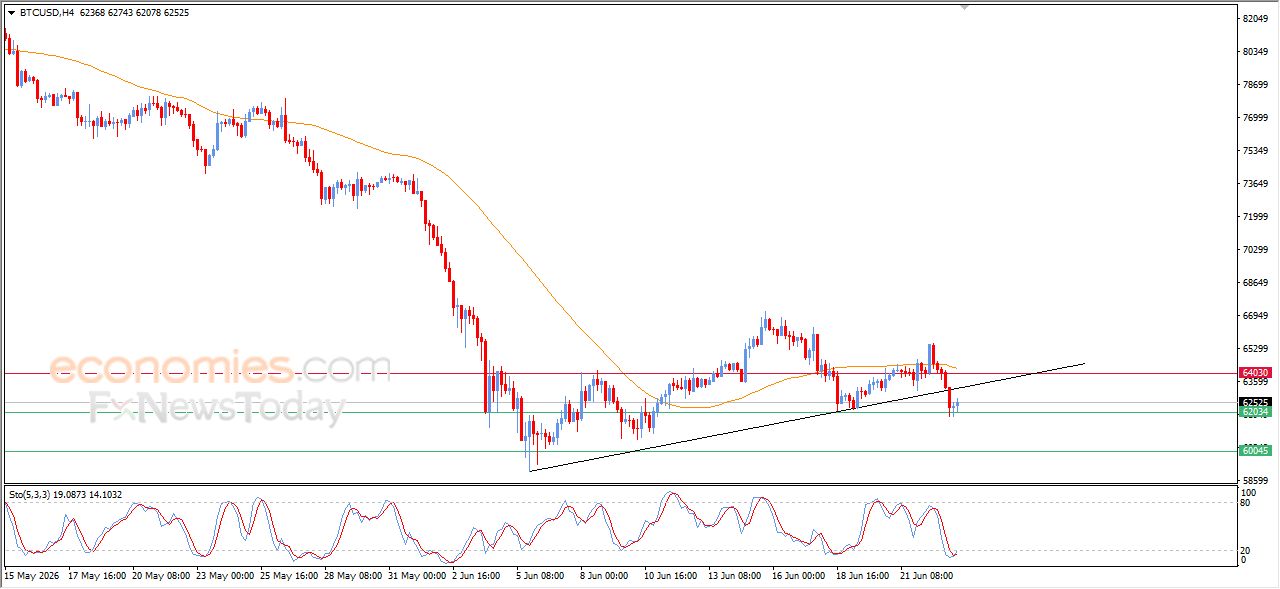Viewport: 1280px width, 589px height.
Task: Click the 66949 price axis label
Action: coord(1256,315)
